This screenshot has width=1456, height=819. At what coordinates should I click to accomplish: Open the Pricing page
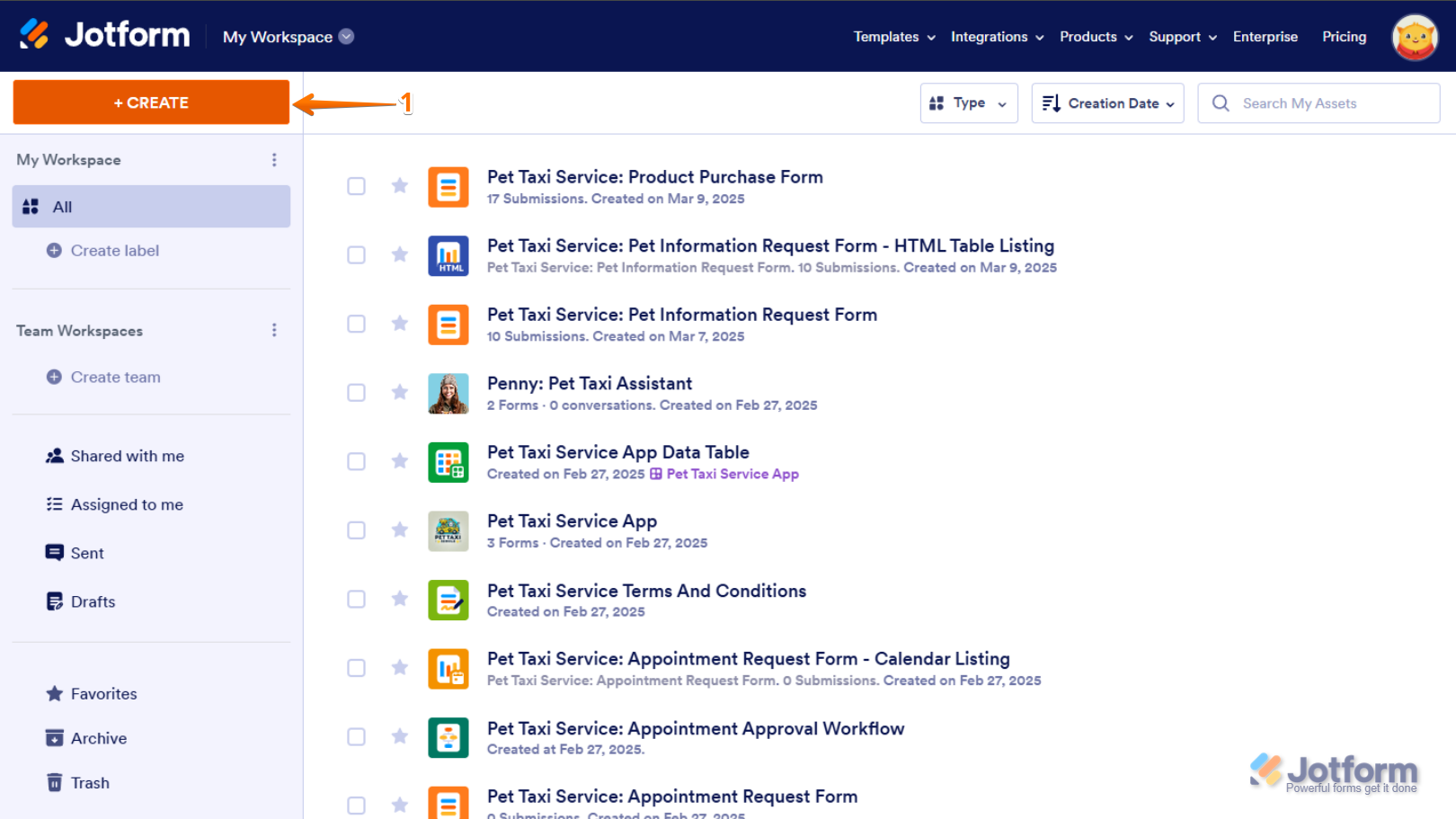1344,37
